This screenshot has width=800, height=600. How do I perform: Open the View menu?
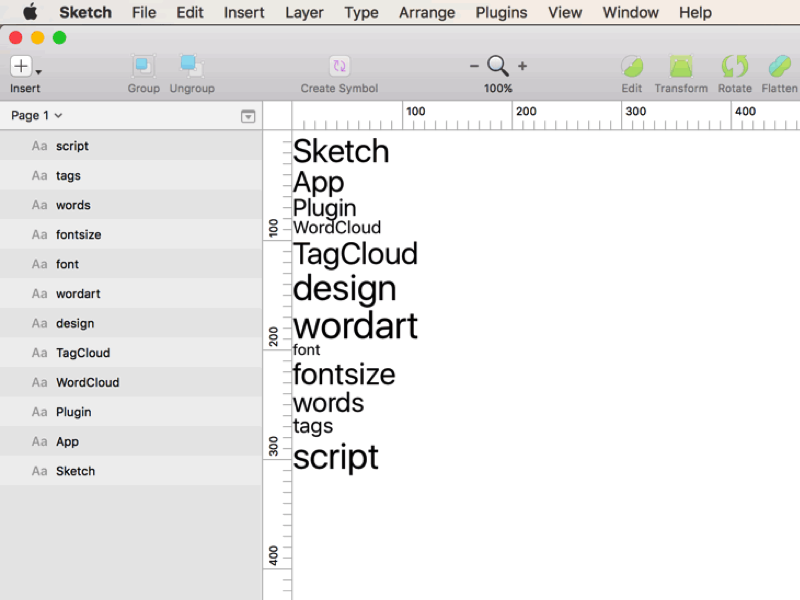coord(565,12)
